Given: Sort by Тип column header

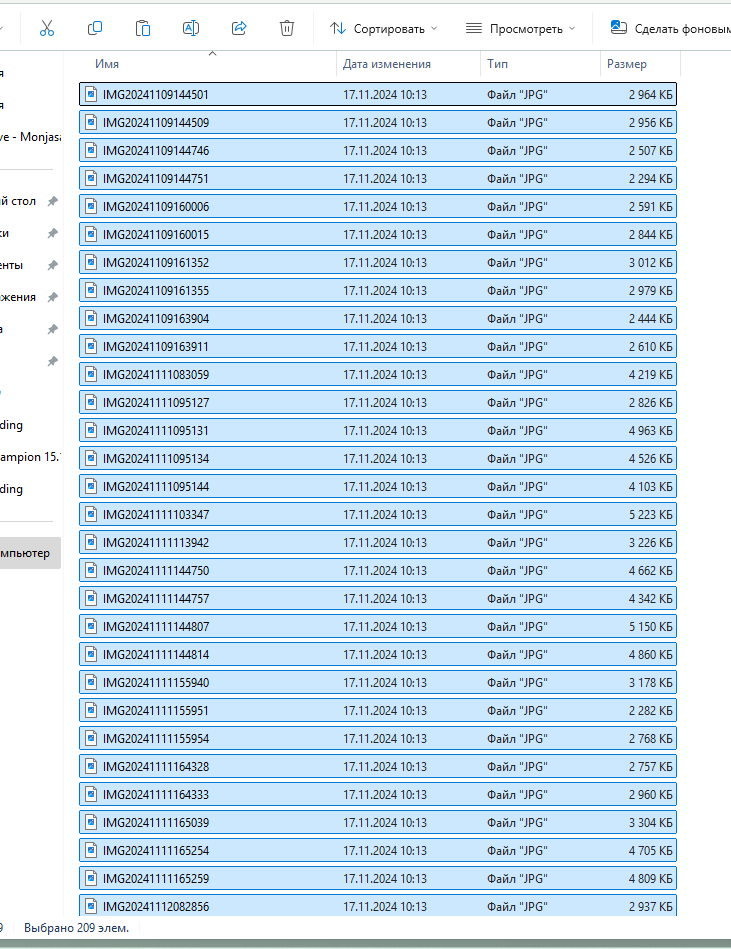Looking at the screenshot, I should 497,64.
